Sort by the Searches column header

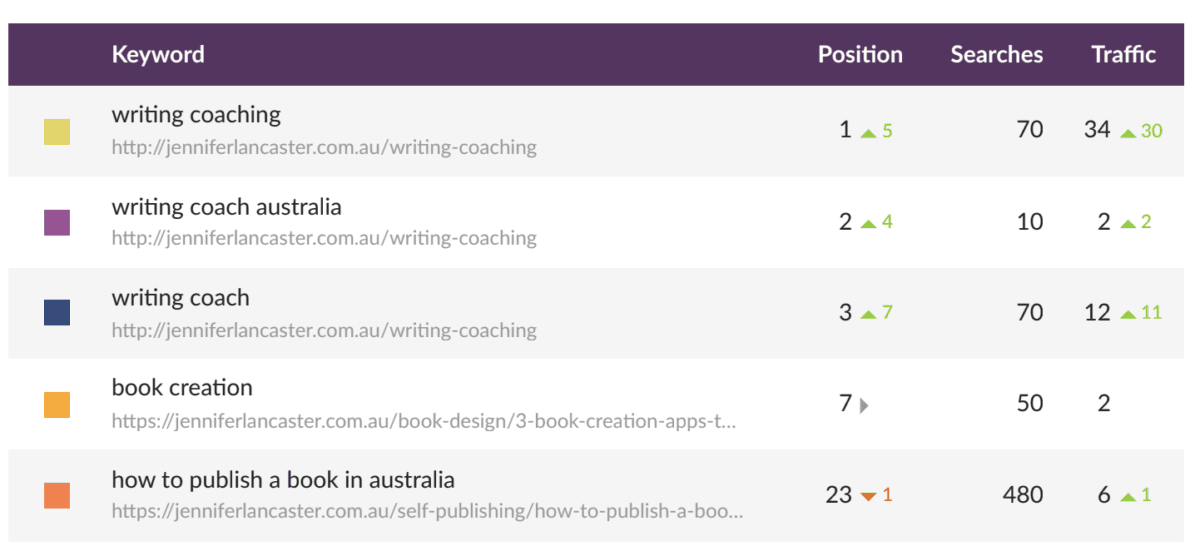[x=996, y=54]
